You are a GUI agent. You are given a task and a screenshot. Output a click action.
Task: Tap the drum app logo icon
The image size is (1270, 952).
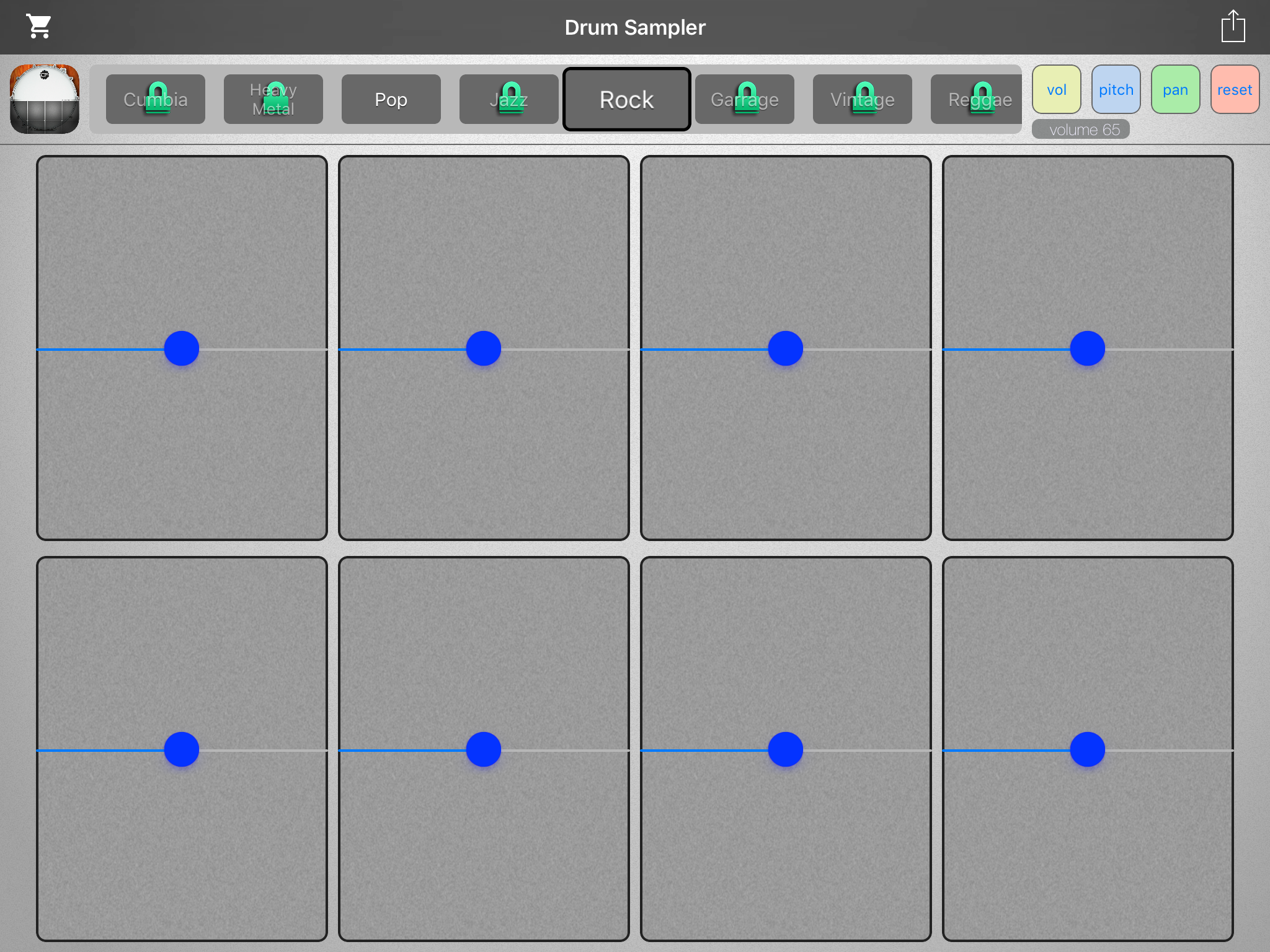pyautogui.click(x=45, y=99)
